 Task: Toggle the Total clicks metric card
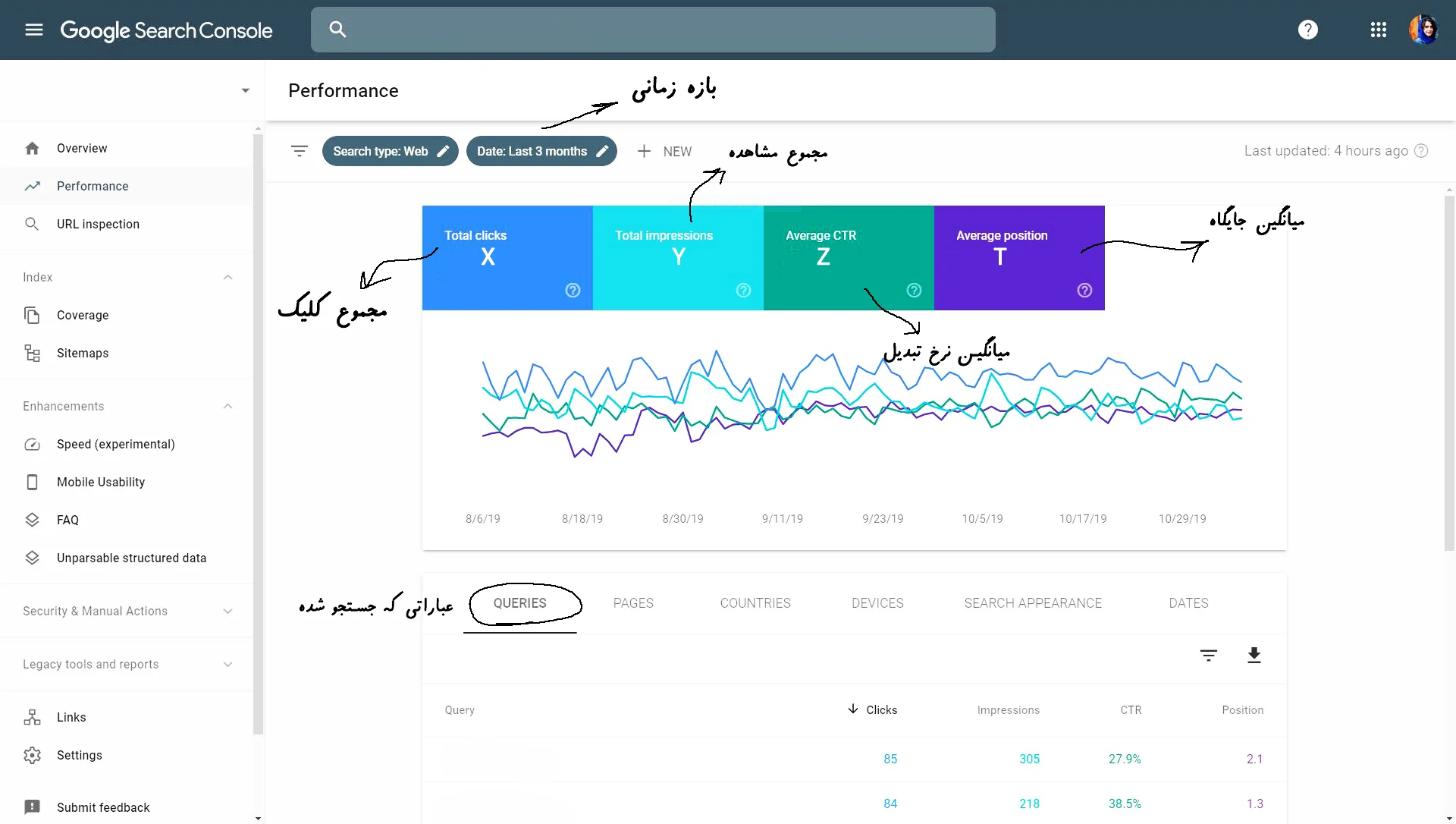[507, 258]
